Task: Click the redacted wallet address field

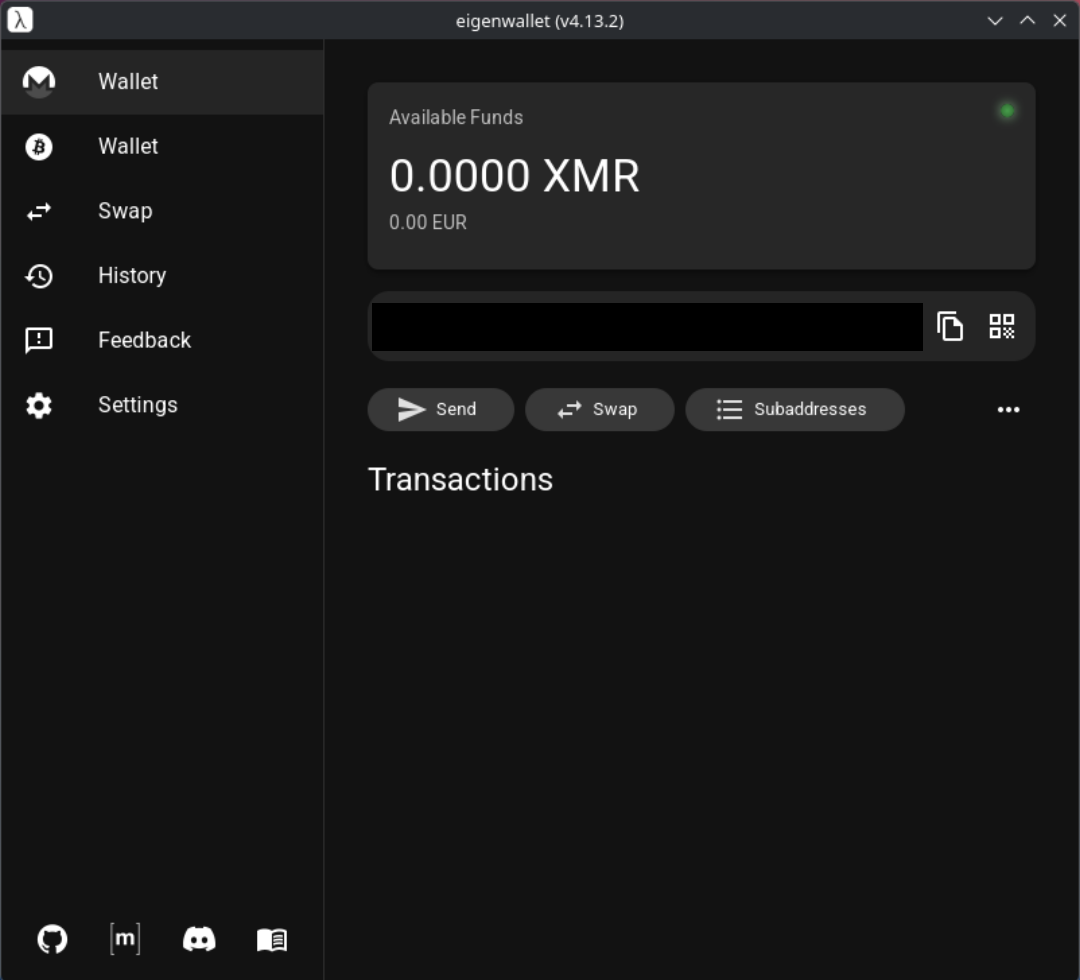Action: point(647,327)
